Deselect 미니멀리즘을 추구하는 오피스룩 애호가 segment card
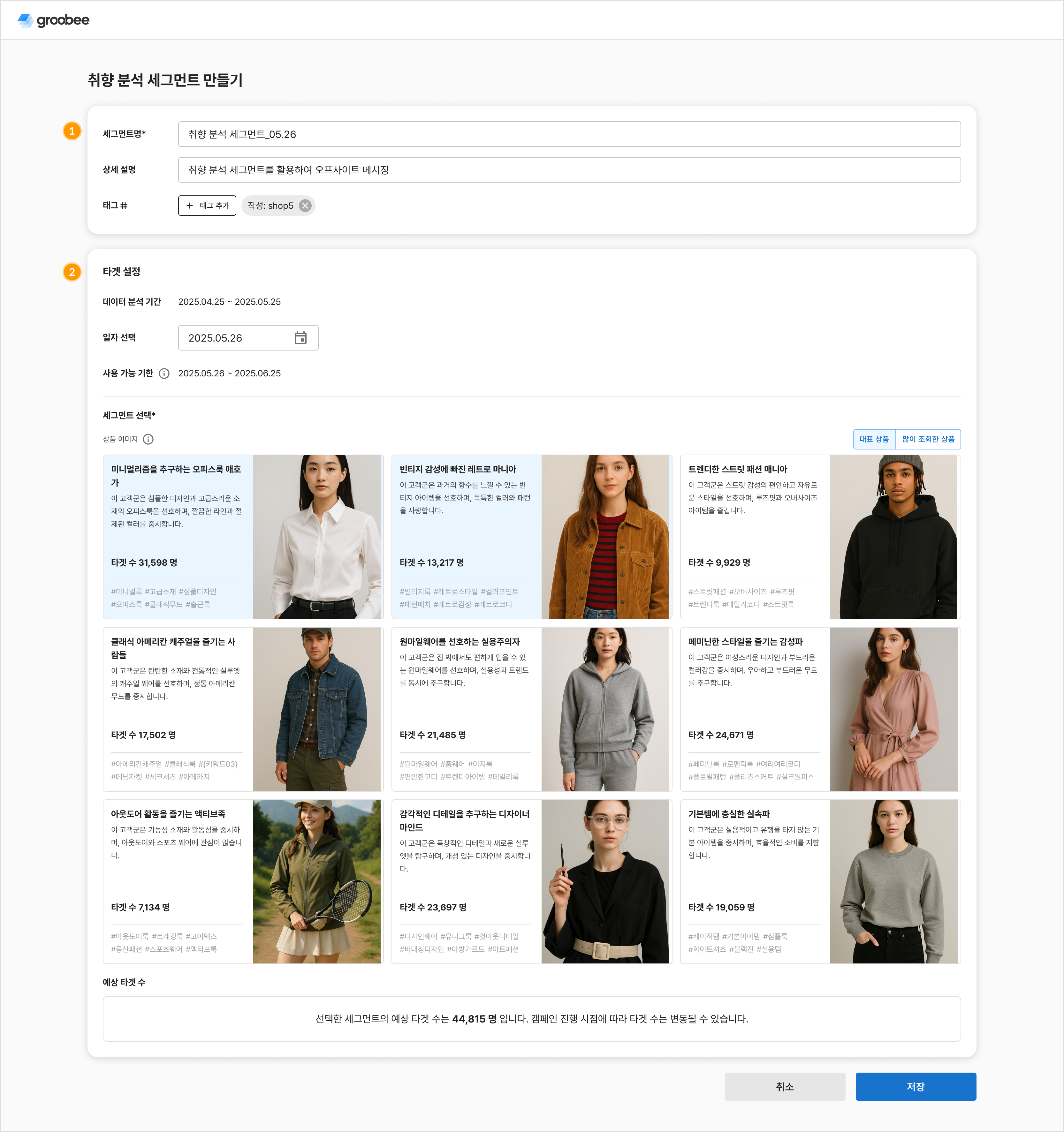The image size is (1064, 1132). click(243, 537)
